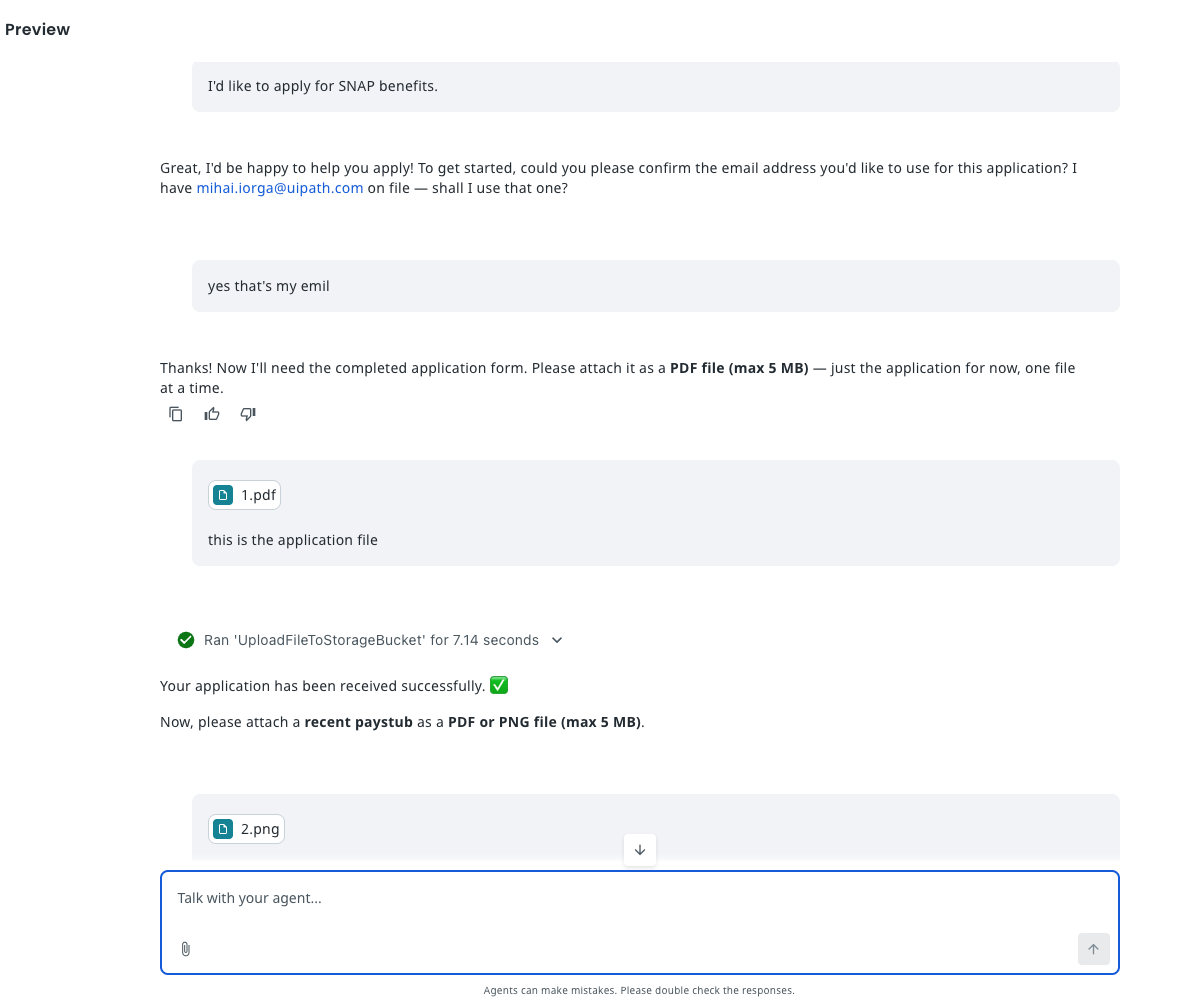This screenshot has height=1003, width=1188.
Task: Open the 2.png attachment chip
Action: pos(246,830)
